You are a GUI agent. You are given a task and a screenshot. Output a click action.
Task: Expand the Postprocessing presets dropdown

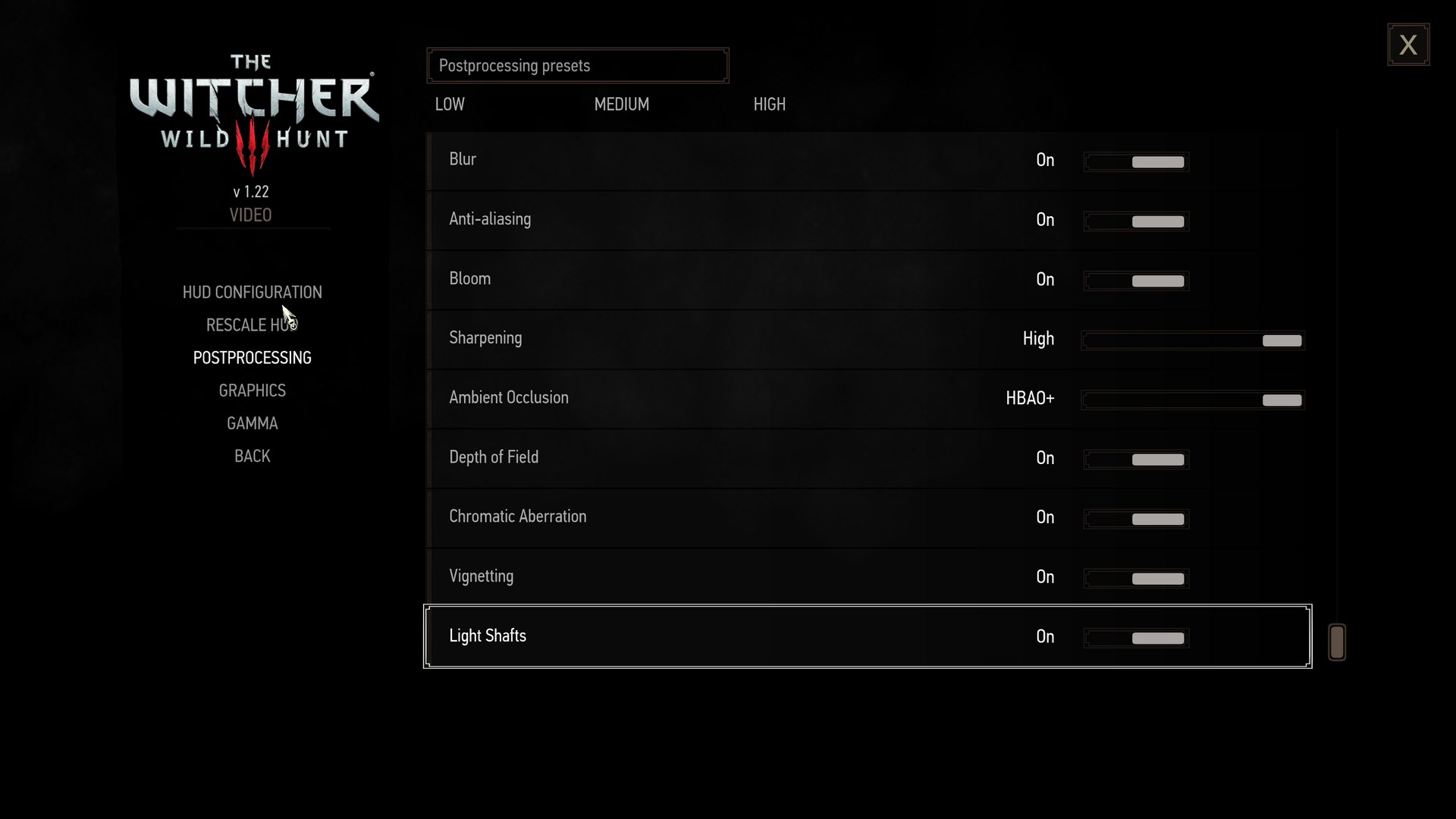tap(577, 65)
